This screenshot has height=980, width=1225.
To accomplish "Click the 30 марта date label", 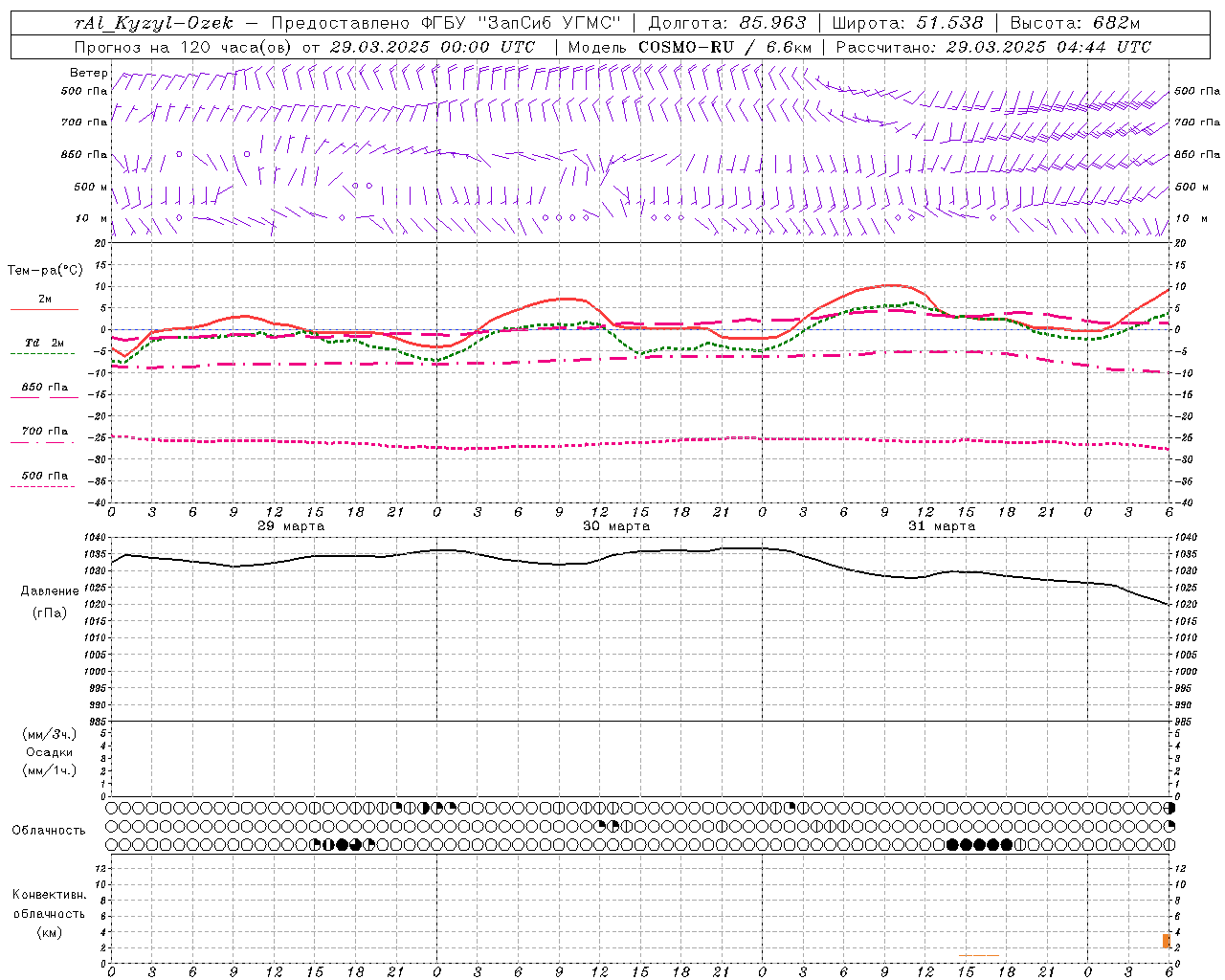I will click(616, 526).
